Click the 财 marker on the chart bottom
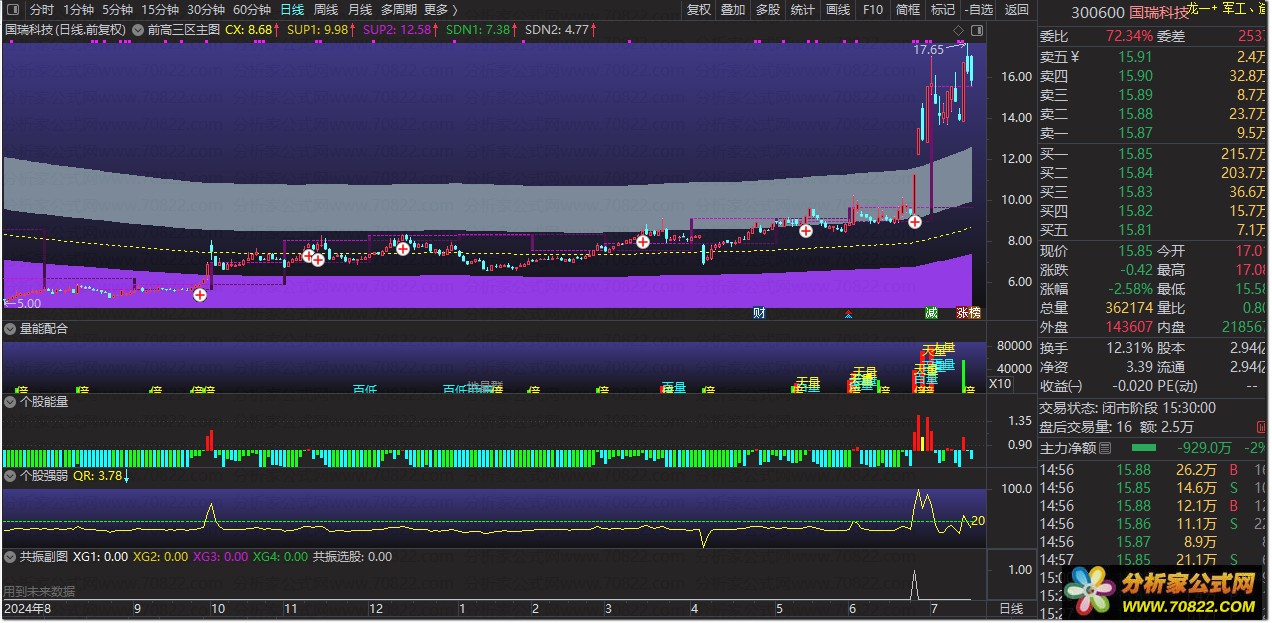The height and width of the screenshot is (623, 1272). (760, 313)
